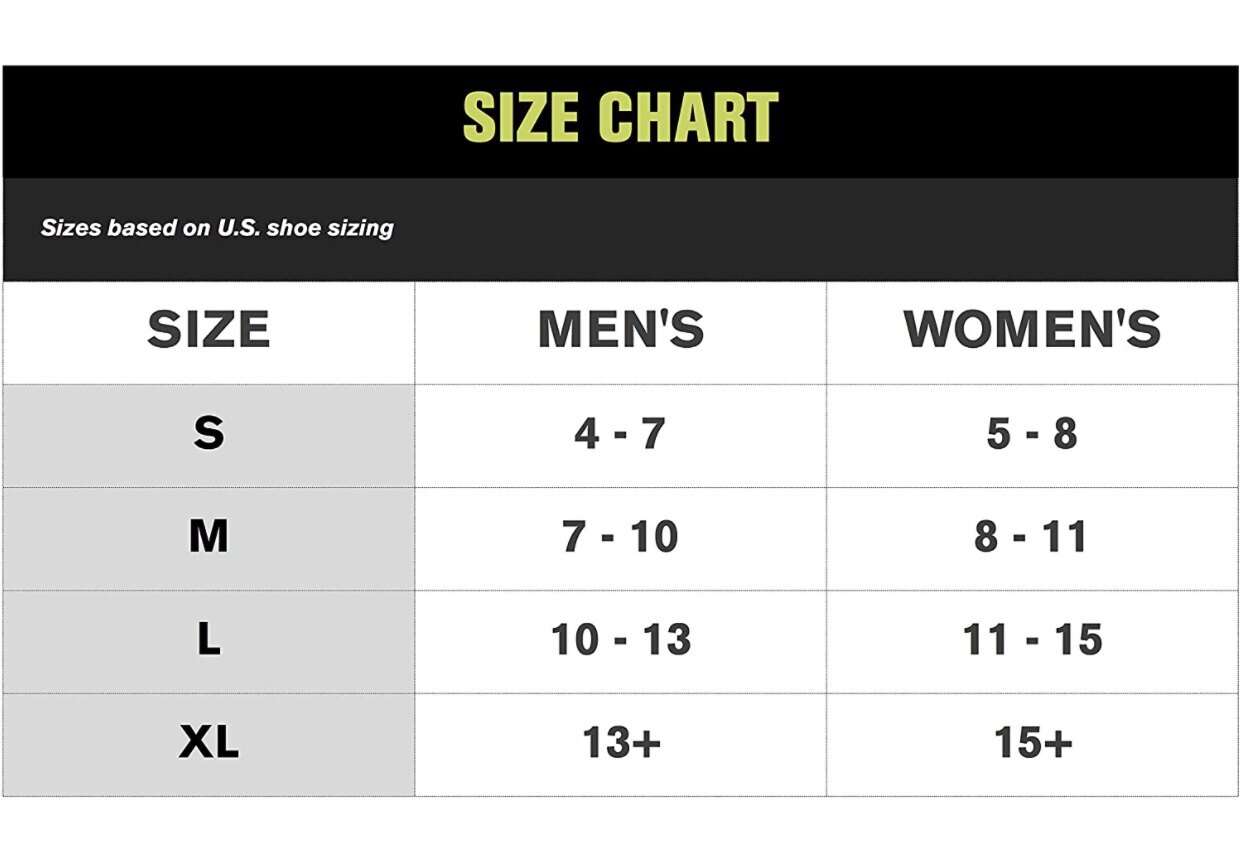Click men's 7 - 10 range
1242x850 pixels.
[x=620, y=537]
